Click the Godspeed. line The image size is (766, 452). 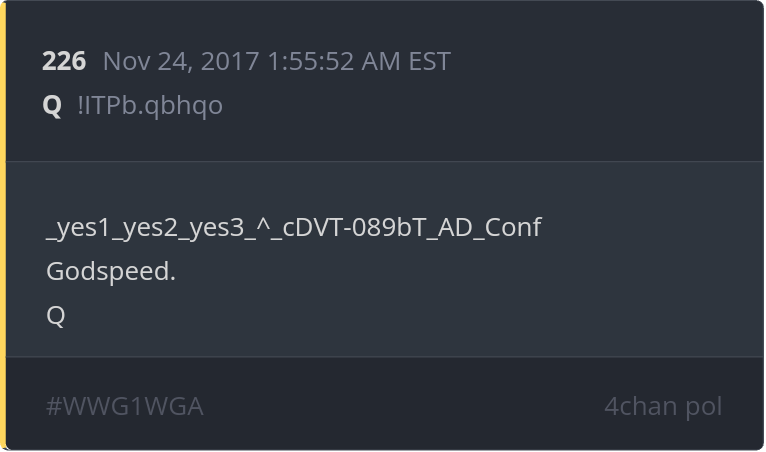pyautogui.click(x=111, y=272)
